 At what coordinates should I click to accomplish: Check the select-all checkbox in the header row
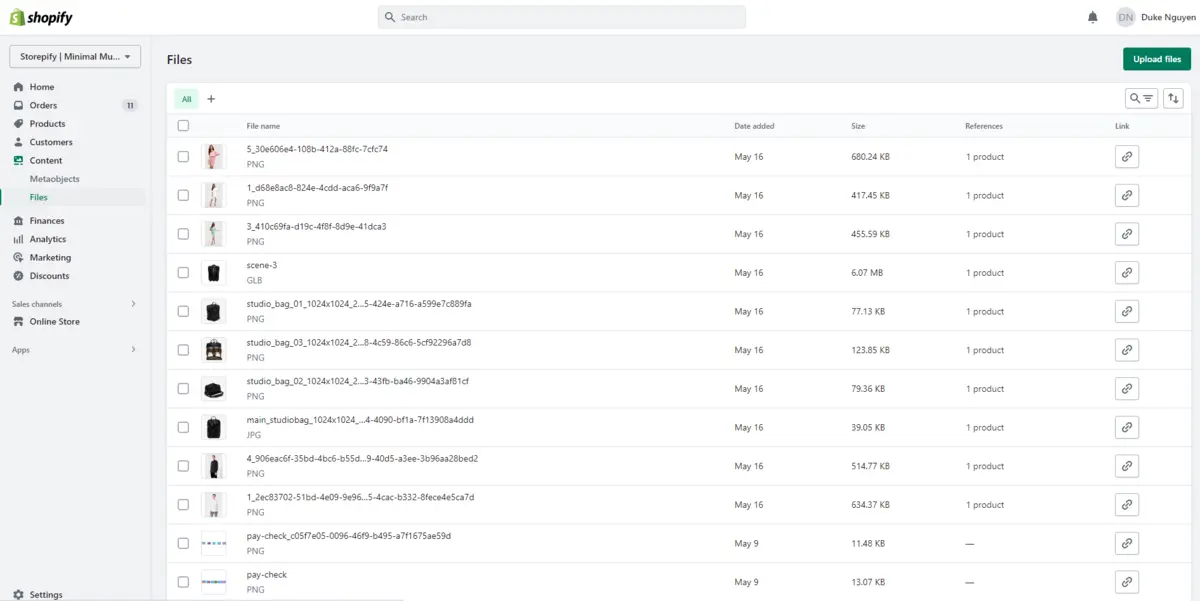[183, 125]
